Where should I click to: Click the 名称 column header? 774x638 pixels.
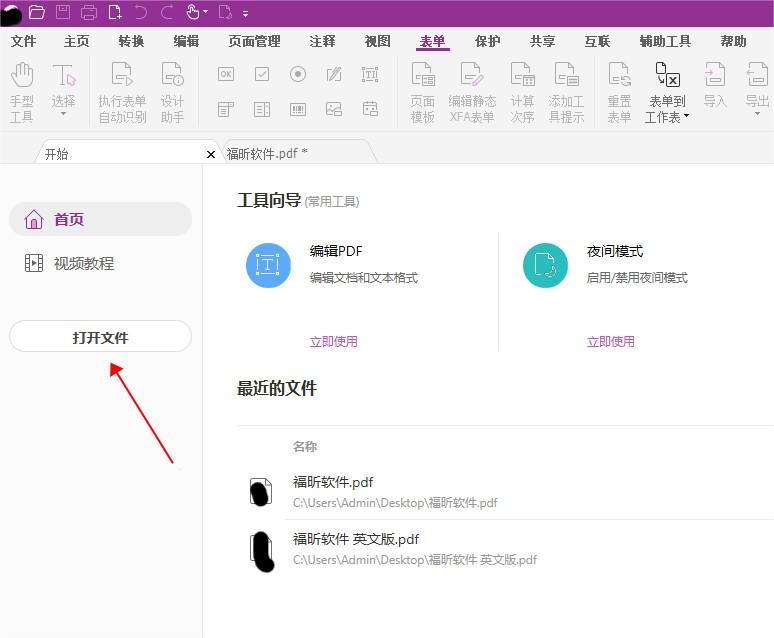305,446
